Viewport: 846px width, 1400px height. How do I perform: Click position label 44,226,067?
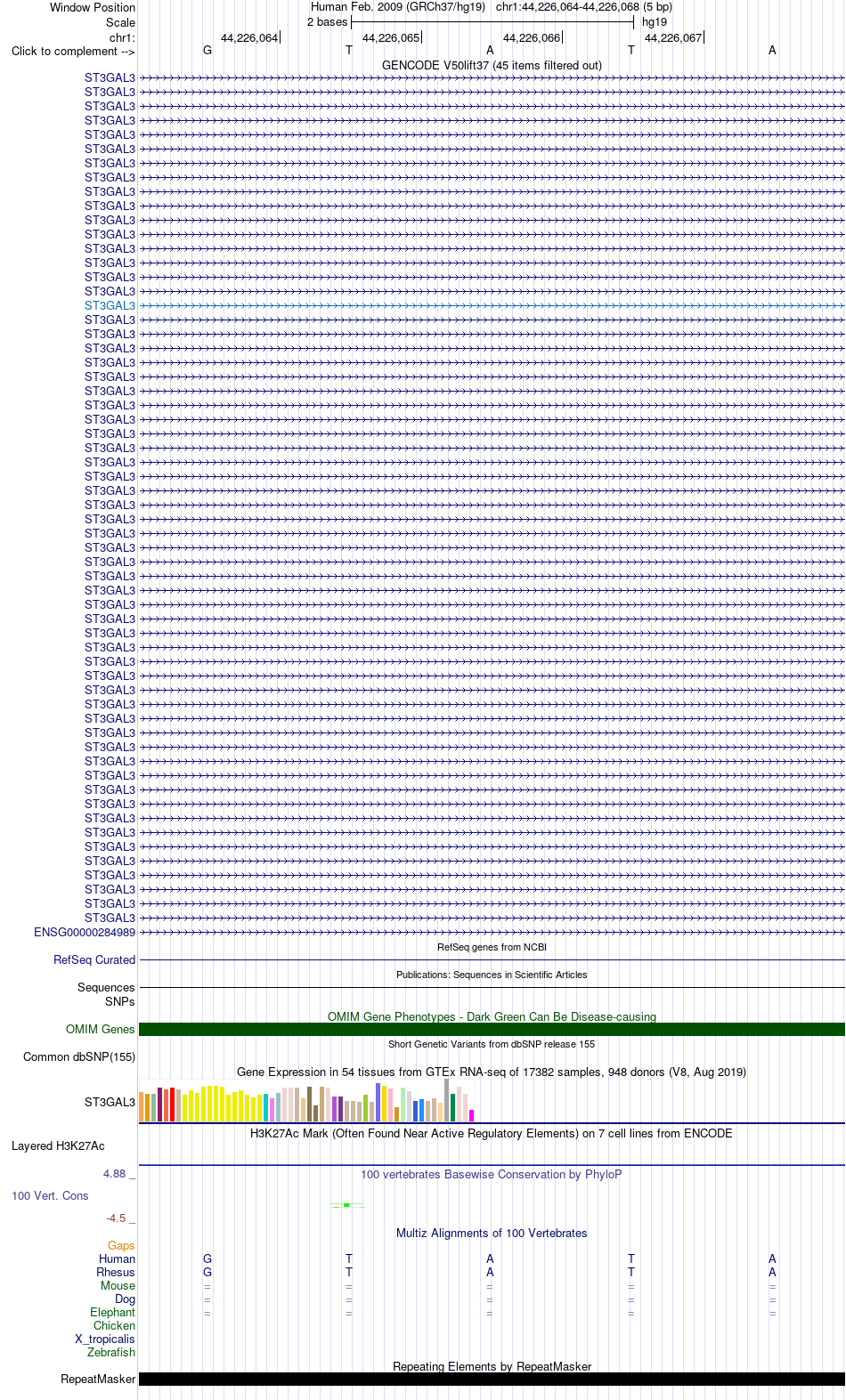673,38
